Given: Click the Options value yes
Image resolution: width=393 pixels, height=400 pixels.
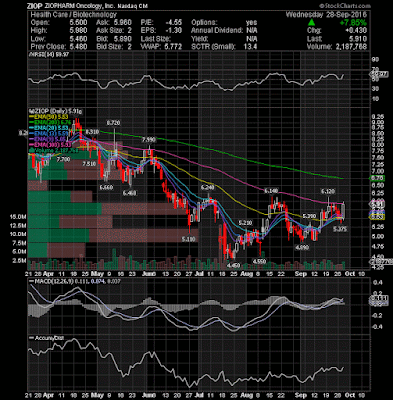Looking at the screenshot, I should (x=251, y=23).
